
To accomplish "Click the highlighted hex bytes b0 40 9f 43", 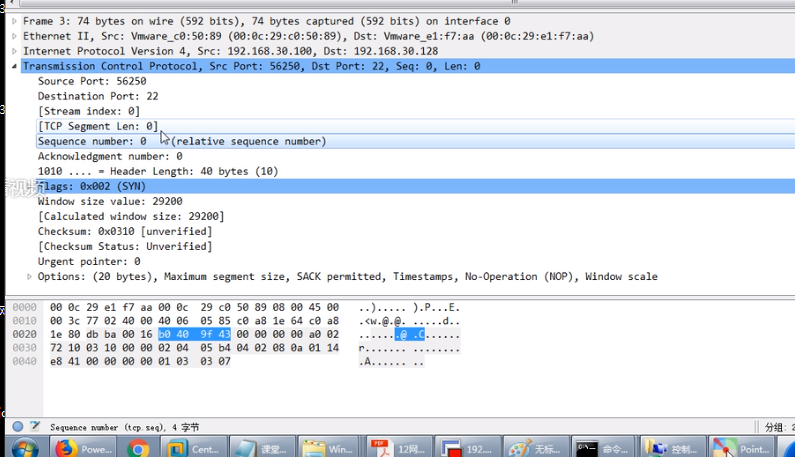I will (x=194, y=334).
